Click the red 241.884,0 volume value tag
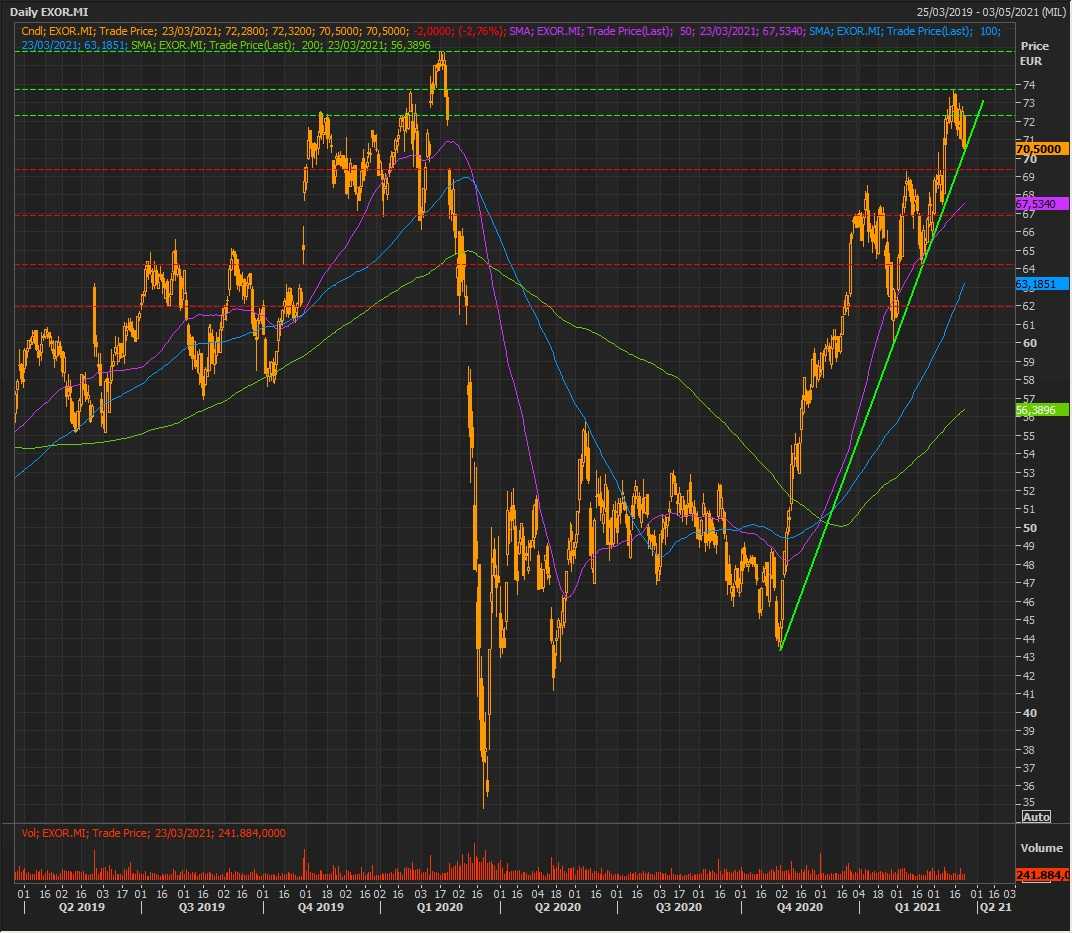The height and width of the screenshot is (933, 1072). coord(1041,875)
